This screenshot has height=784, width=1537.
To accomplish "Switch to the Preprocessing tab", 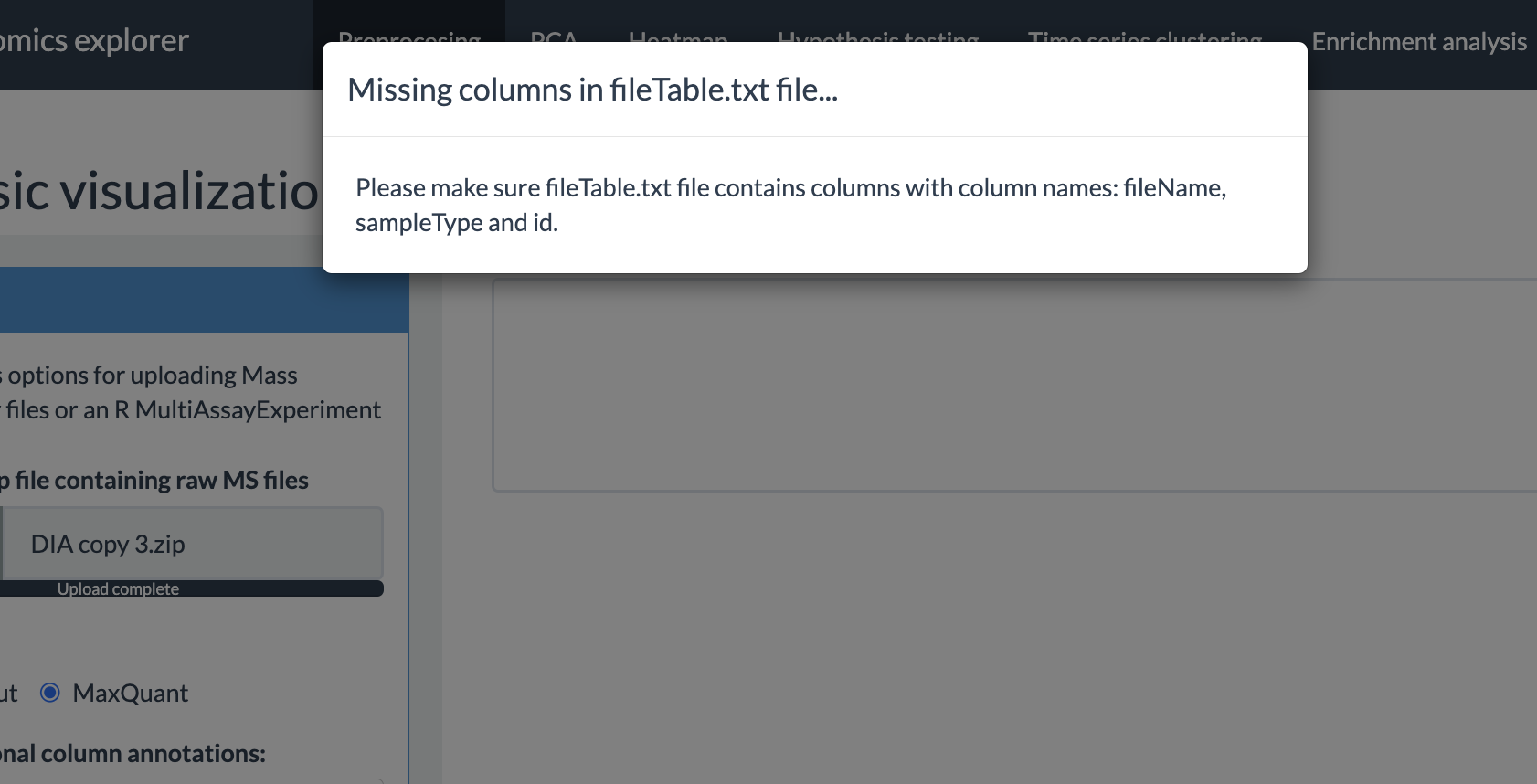I will [409, 37].
